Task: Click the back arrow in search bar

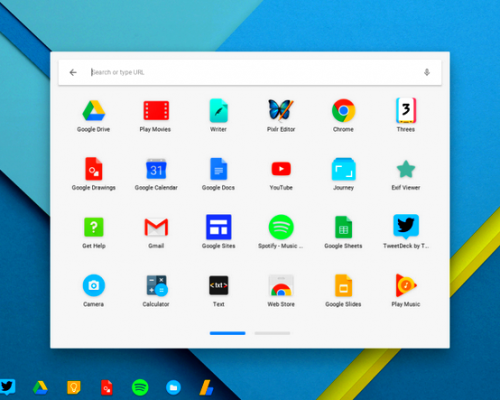Action: tap(73, 72)
